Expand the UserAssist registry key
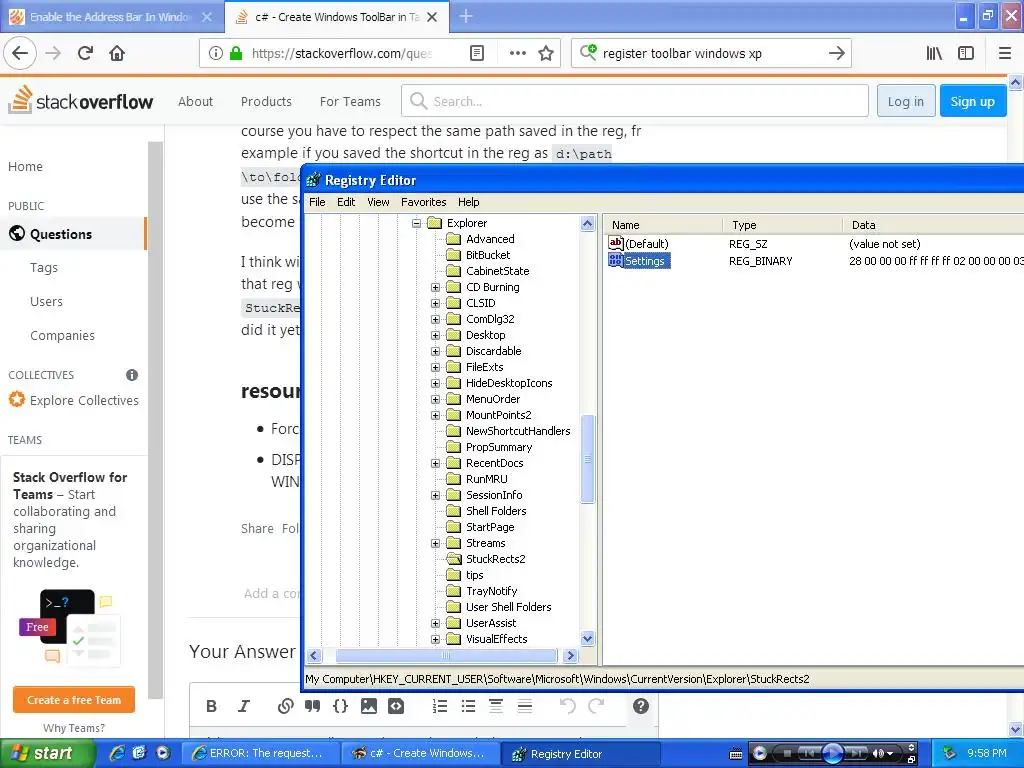The height and width of the screenshot is (768, 1024). 436,623
